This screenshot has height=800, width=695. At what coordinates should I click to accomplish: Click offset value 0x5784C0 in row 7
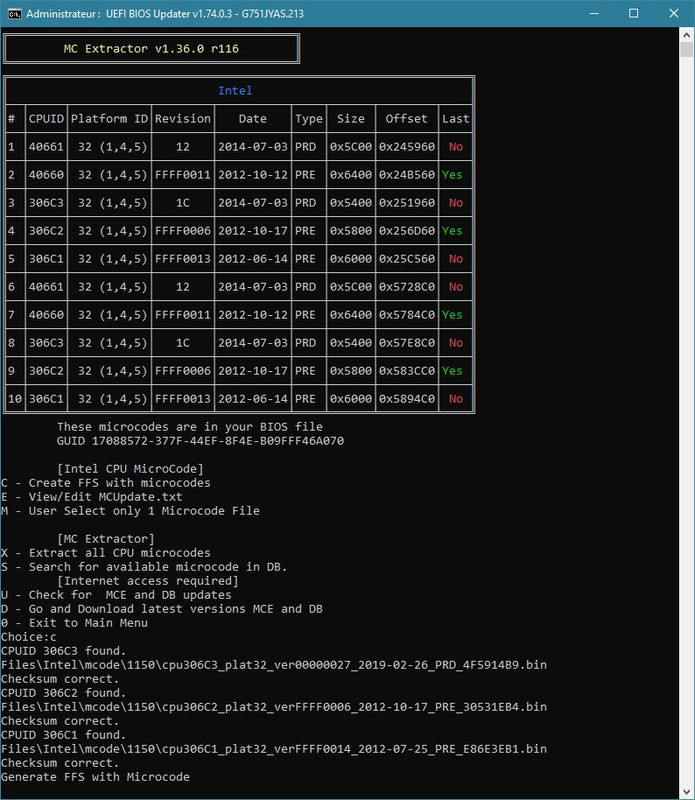click(x=407, y=315)
